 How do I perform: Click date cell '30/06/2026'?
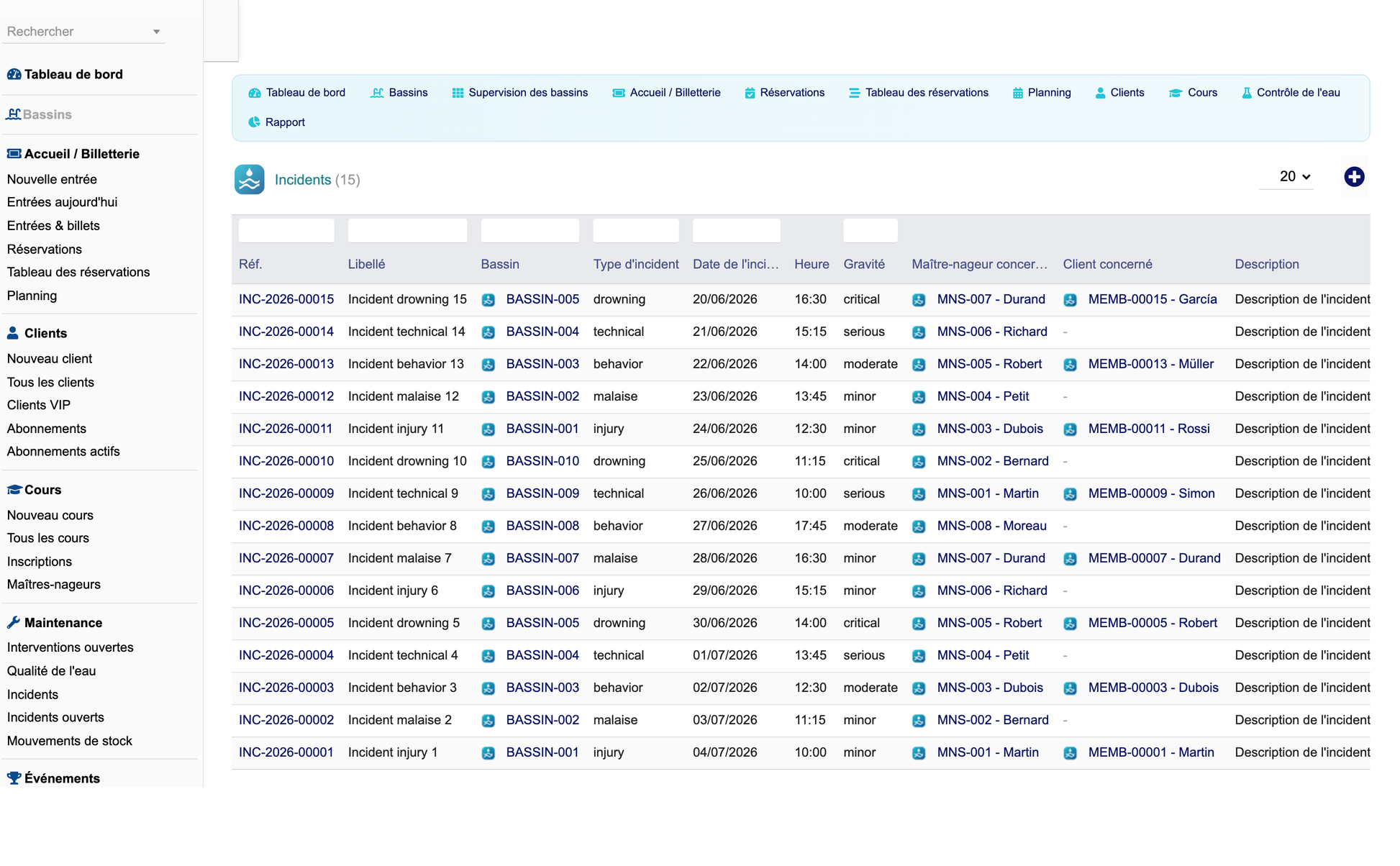click(725, 623)
